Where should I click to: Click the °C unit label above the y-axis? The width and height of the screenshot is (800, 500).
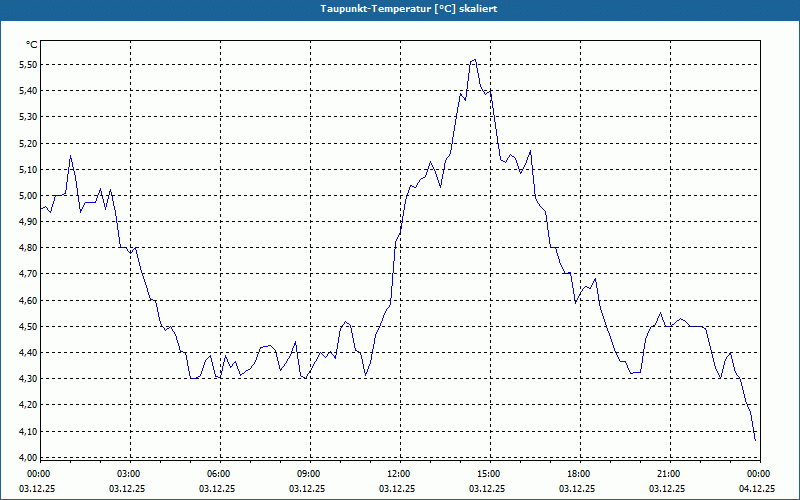[32, 45]
